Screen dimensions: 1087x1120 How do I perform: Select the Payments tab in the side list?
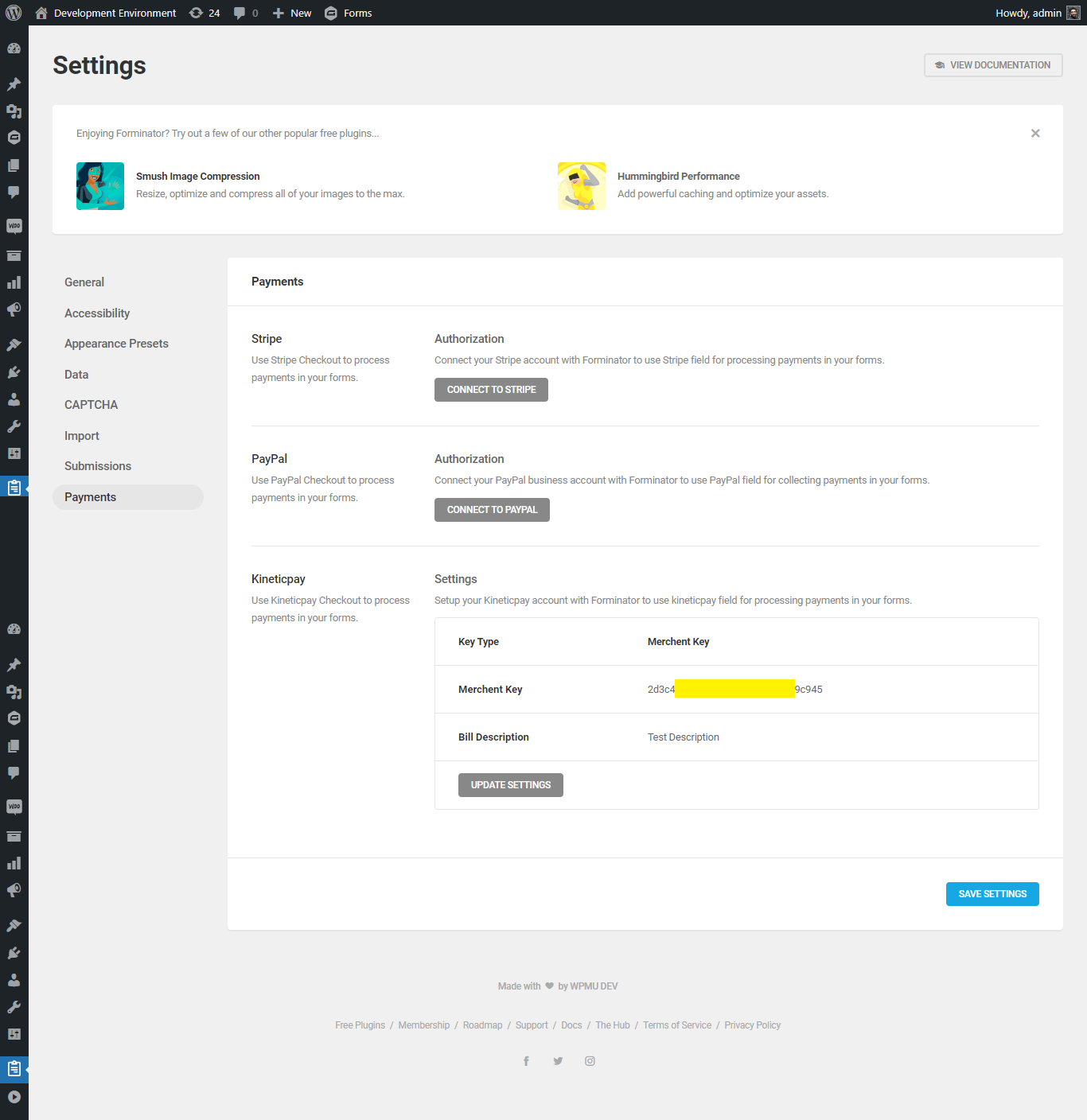point(128,497)
